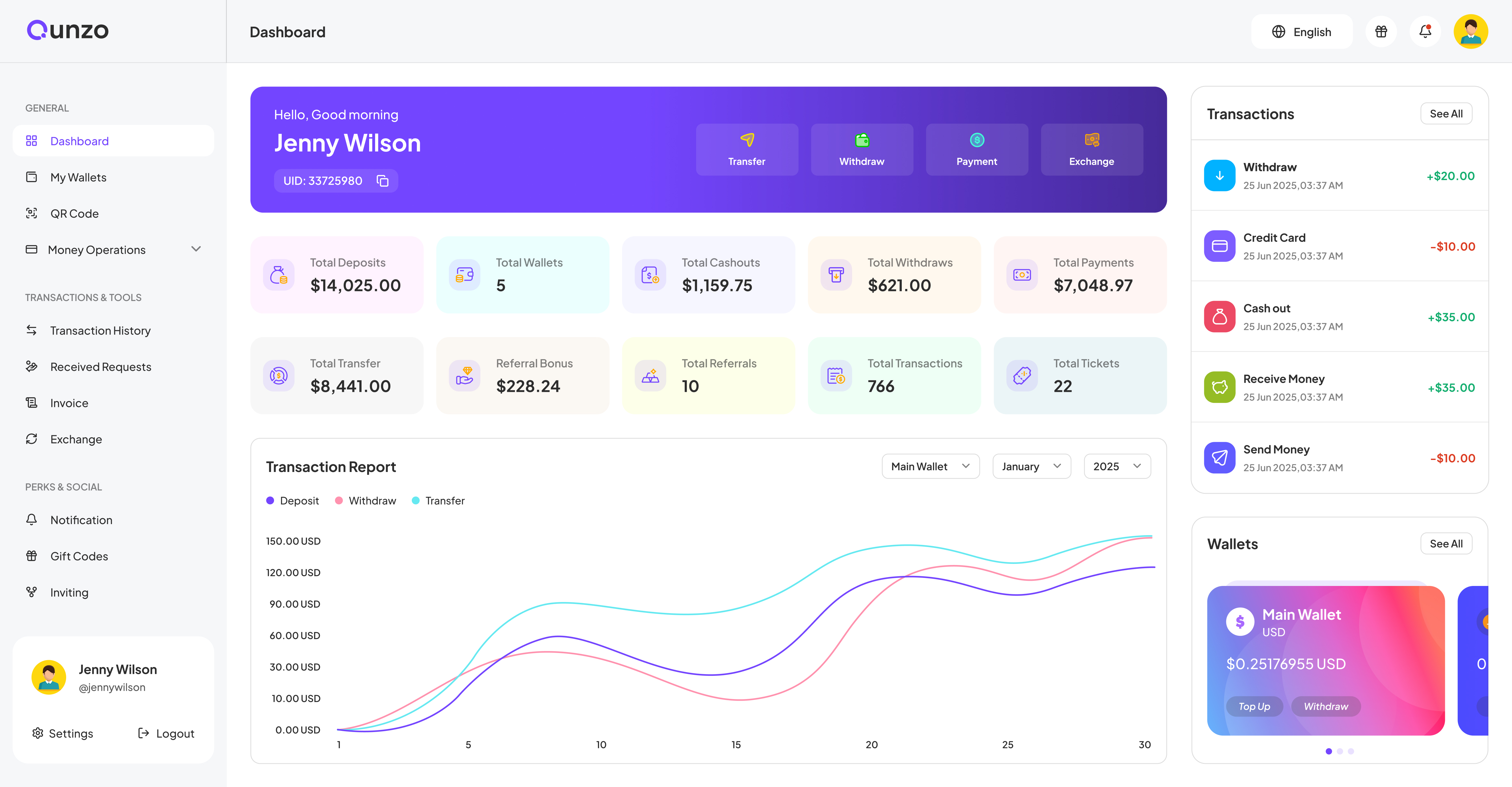Click the Total Wallets icon
This screenshot has height=787, width=1512.
pos(465,275)
